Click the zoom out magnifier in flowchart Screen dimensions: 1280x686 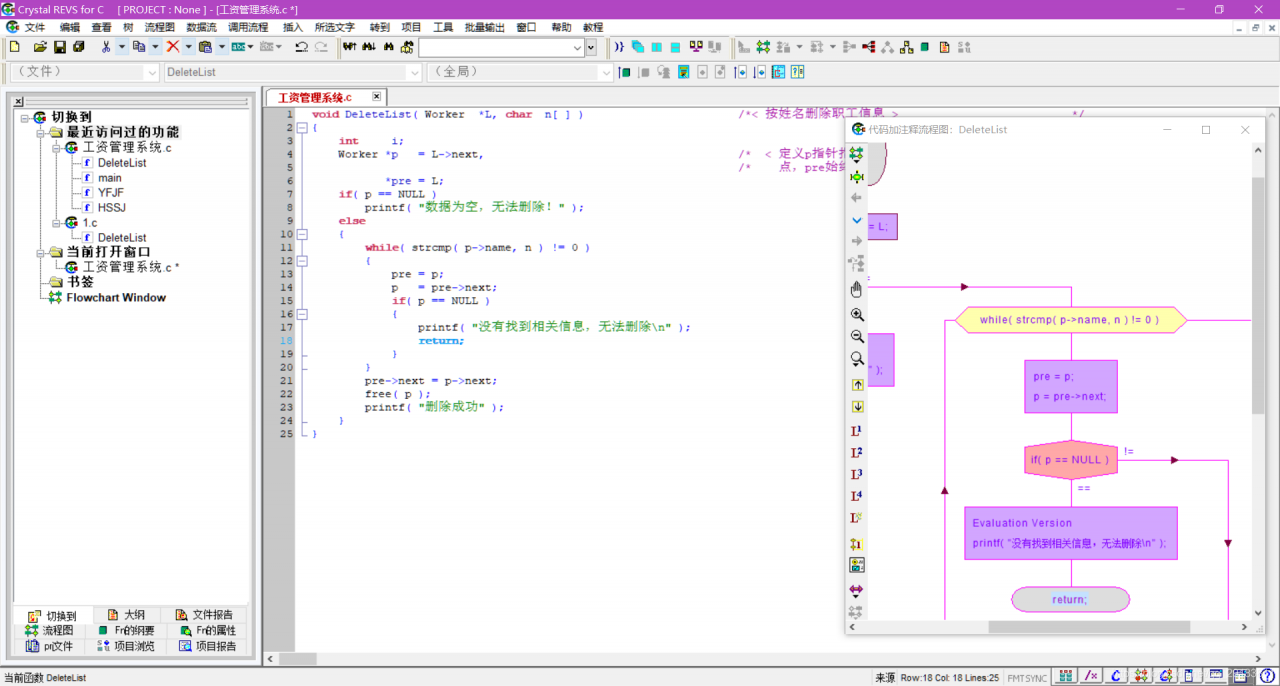click(856, 337)
